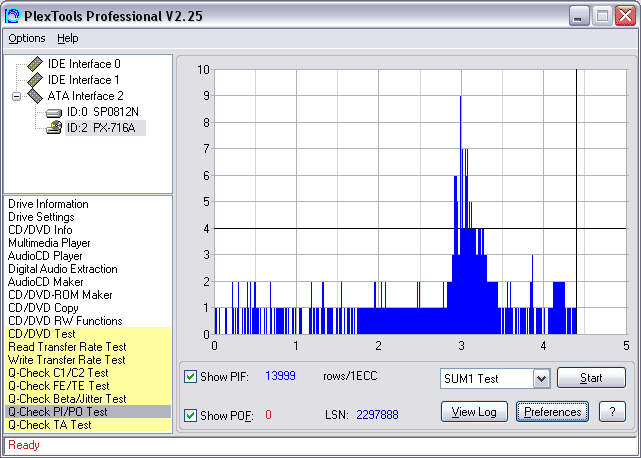Open CD/DVD-ROM Maker function
This screenshot has width=641, height=458.
point(60,295)
